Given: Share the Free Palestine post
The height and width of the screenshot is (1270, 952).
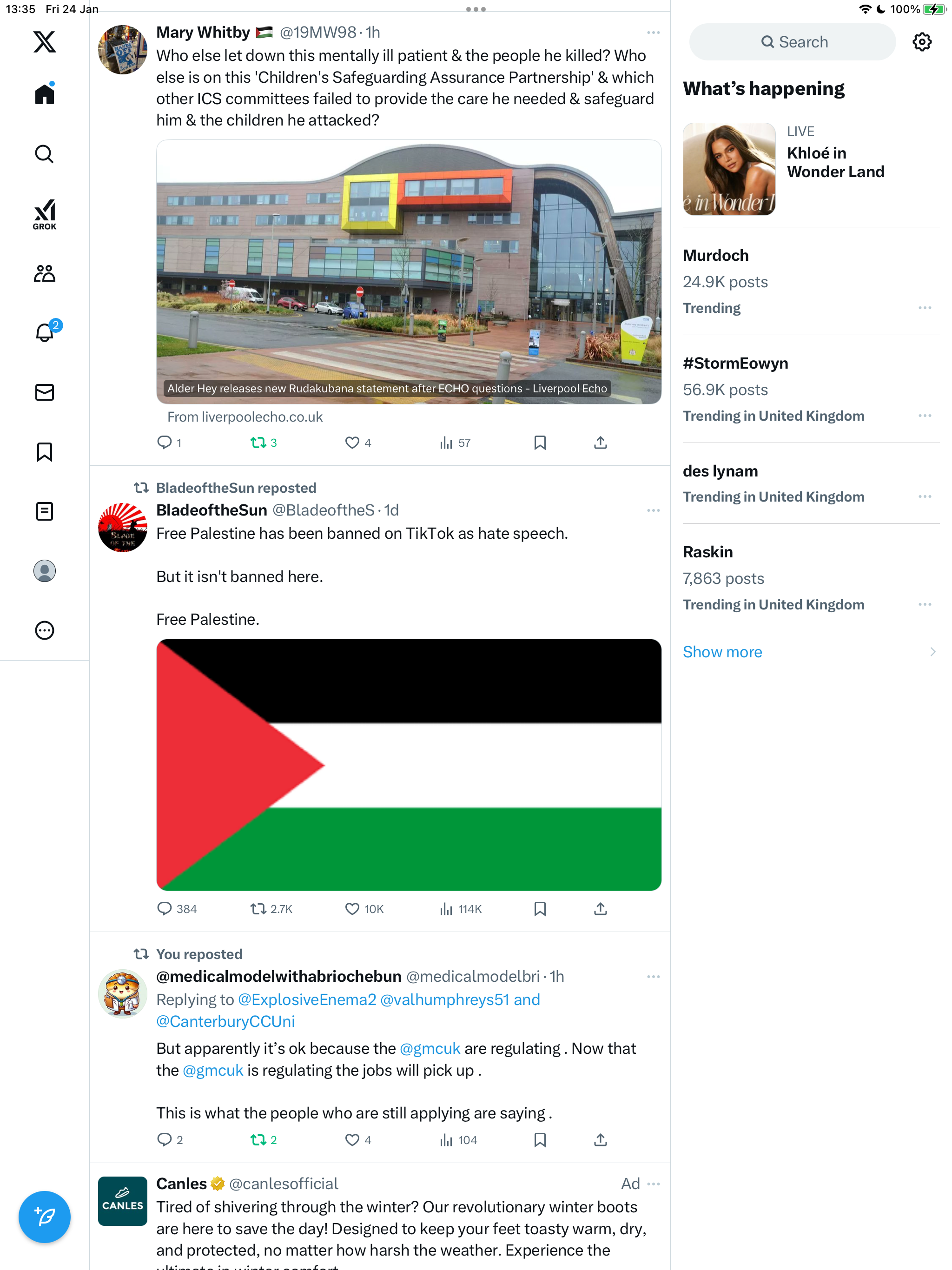Looking at the screenshot, I should 600,909.
